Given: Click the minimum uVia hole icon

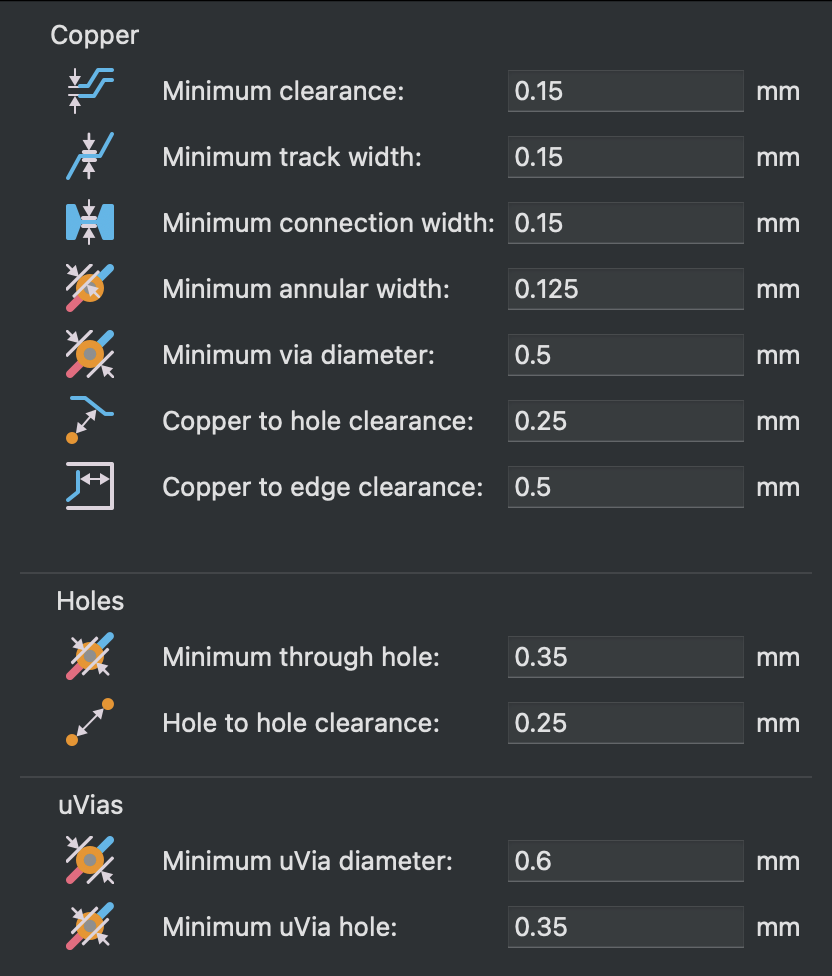Looking at the screenshot, I should point(89,926).
